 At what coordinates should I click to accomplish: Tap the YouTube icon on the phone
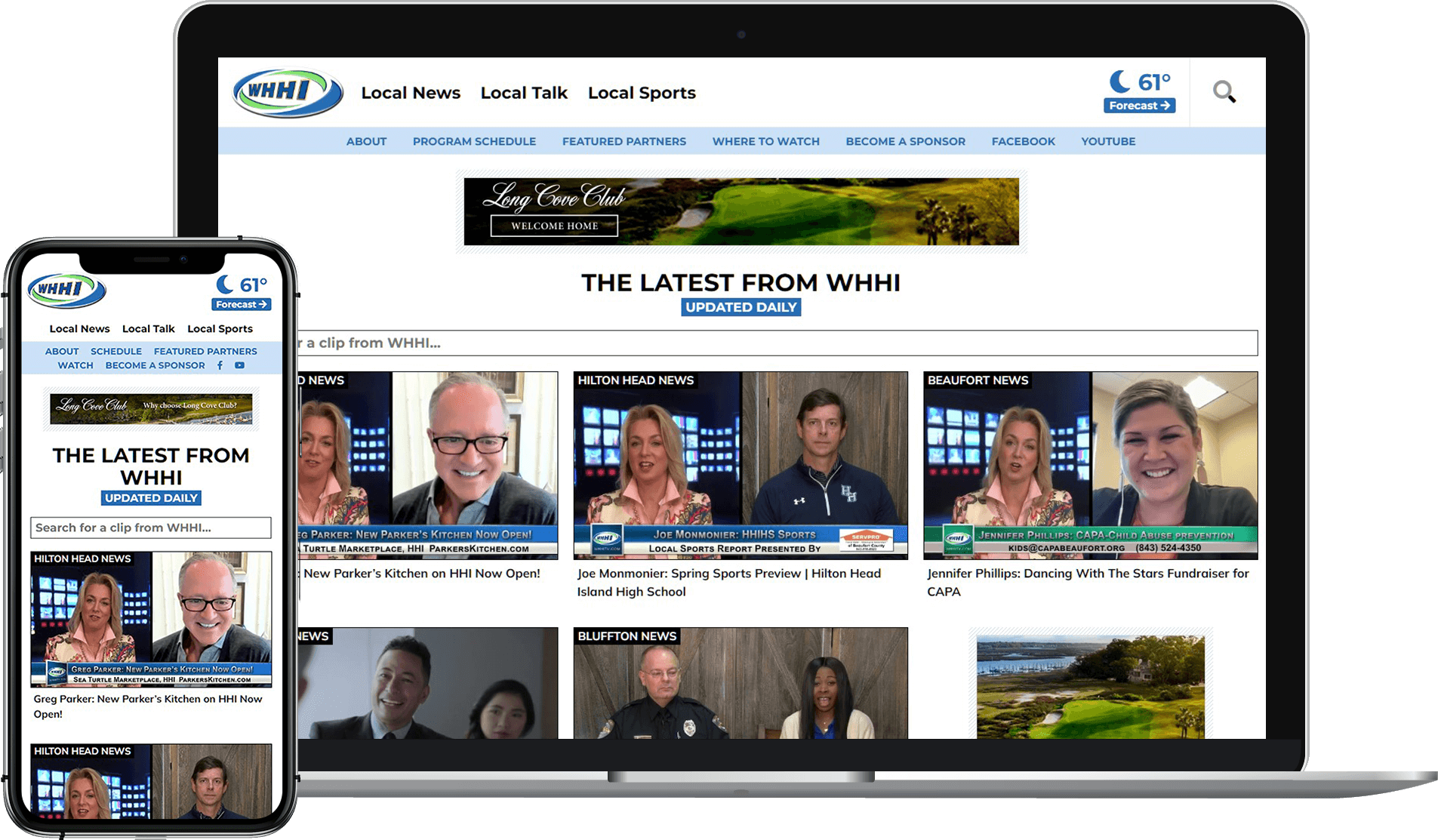[239, 365]
